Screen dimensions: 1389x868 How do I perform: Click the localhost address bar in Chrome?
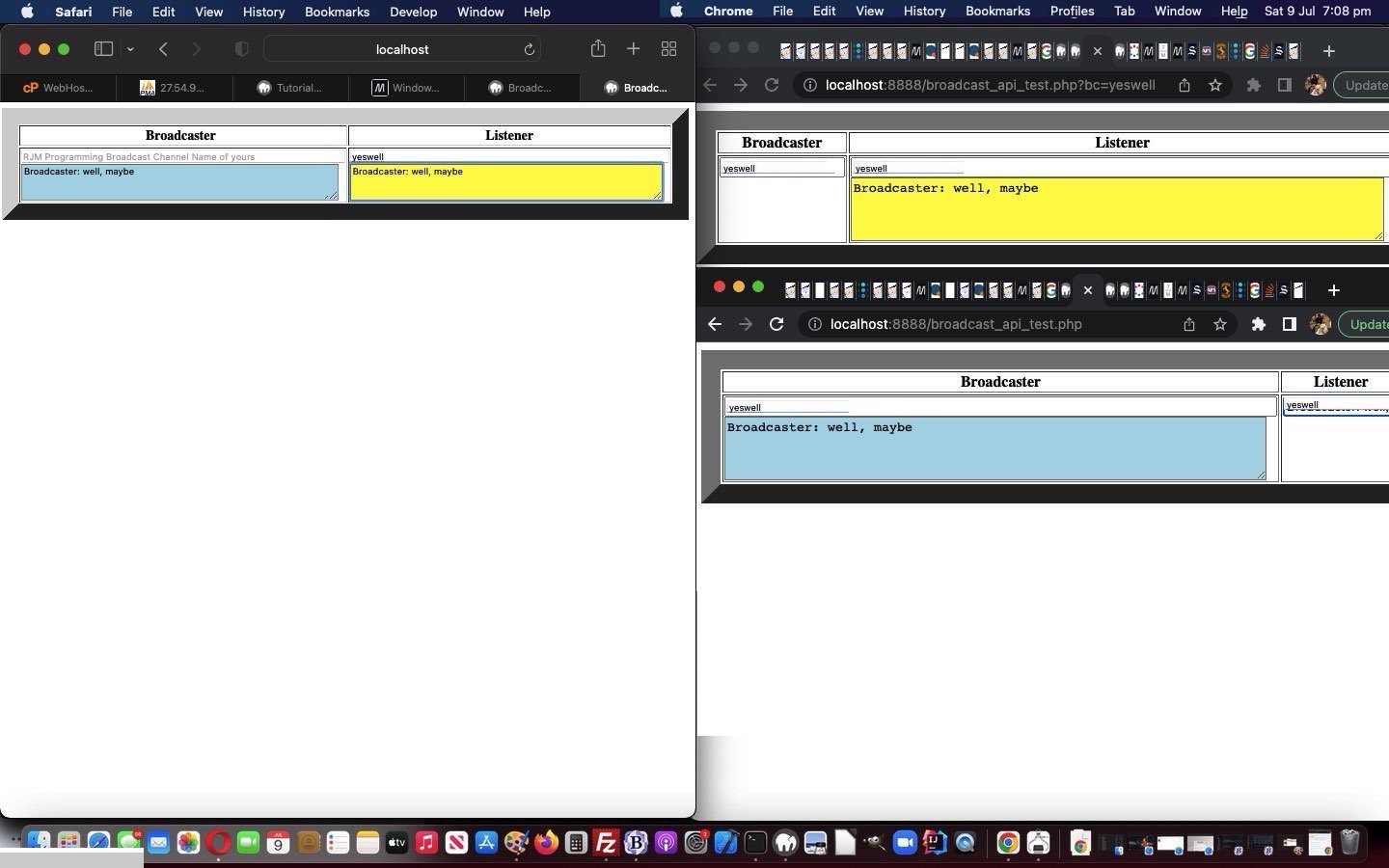click(x=984, y=85)
